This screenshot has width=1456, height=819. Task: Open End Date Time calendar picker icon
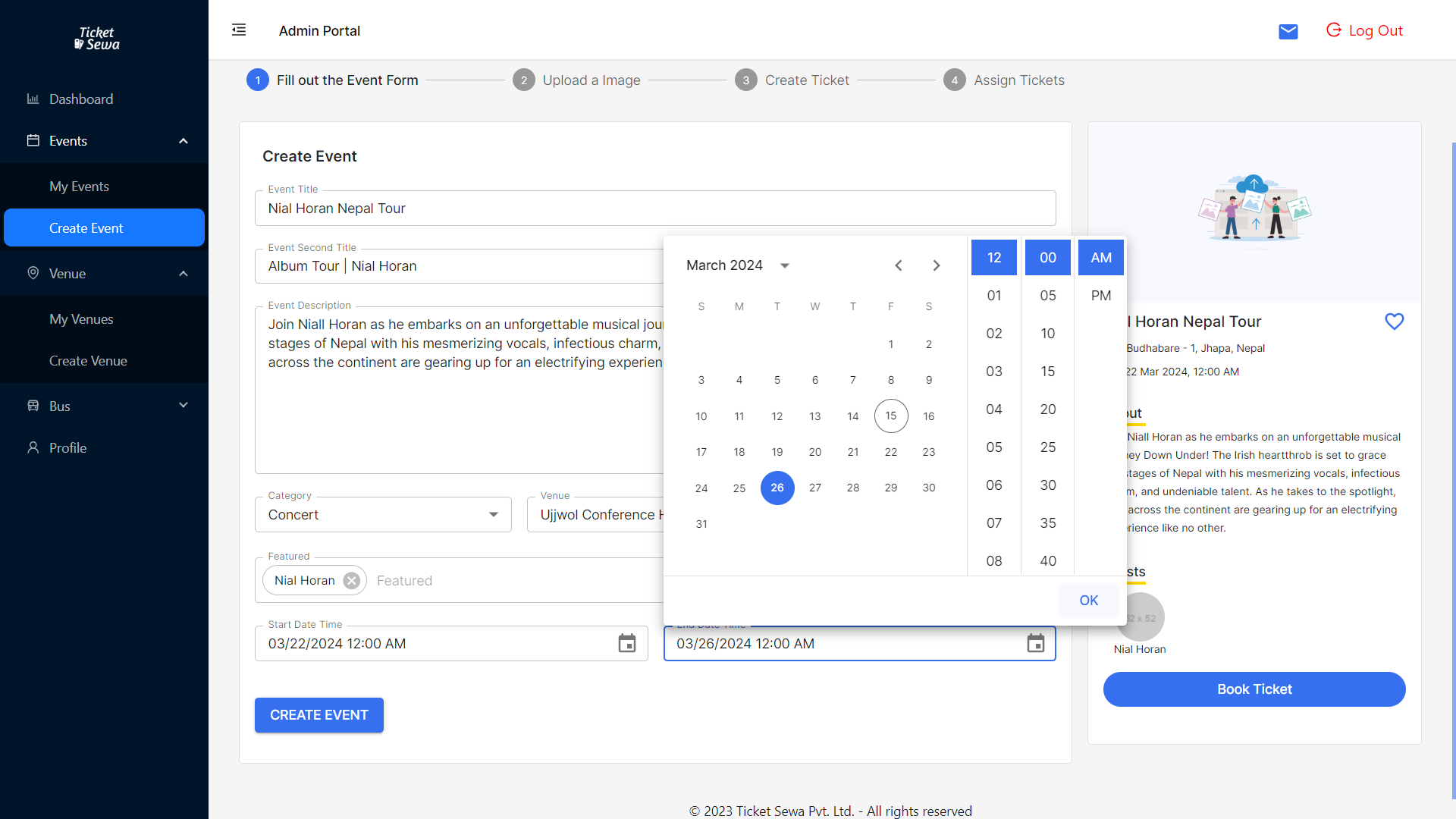(x=1035, y=644)
